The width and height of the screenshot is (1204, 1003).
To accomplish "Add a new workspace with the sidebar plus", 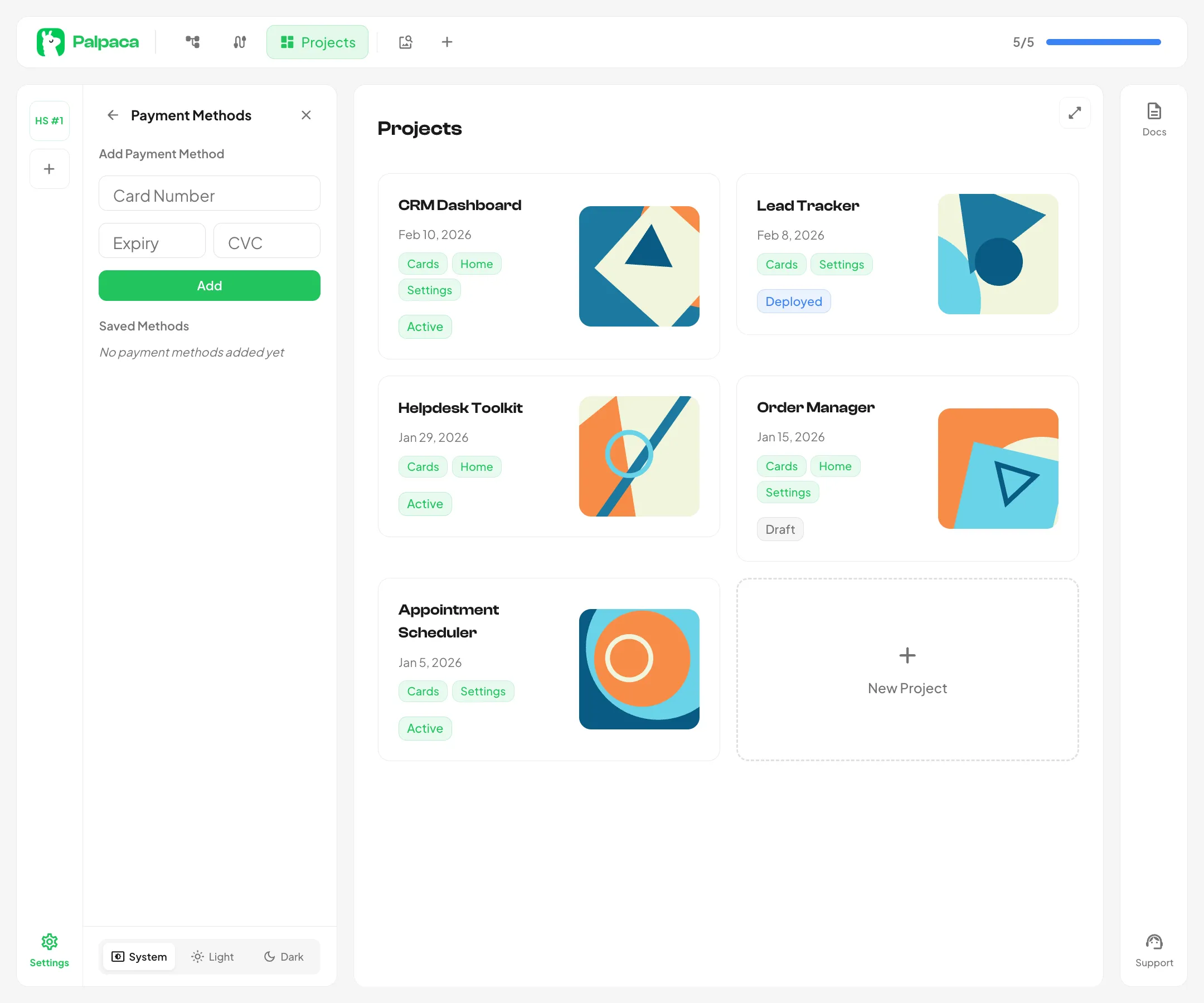I will [x=49, y=168].
